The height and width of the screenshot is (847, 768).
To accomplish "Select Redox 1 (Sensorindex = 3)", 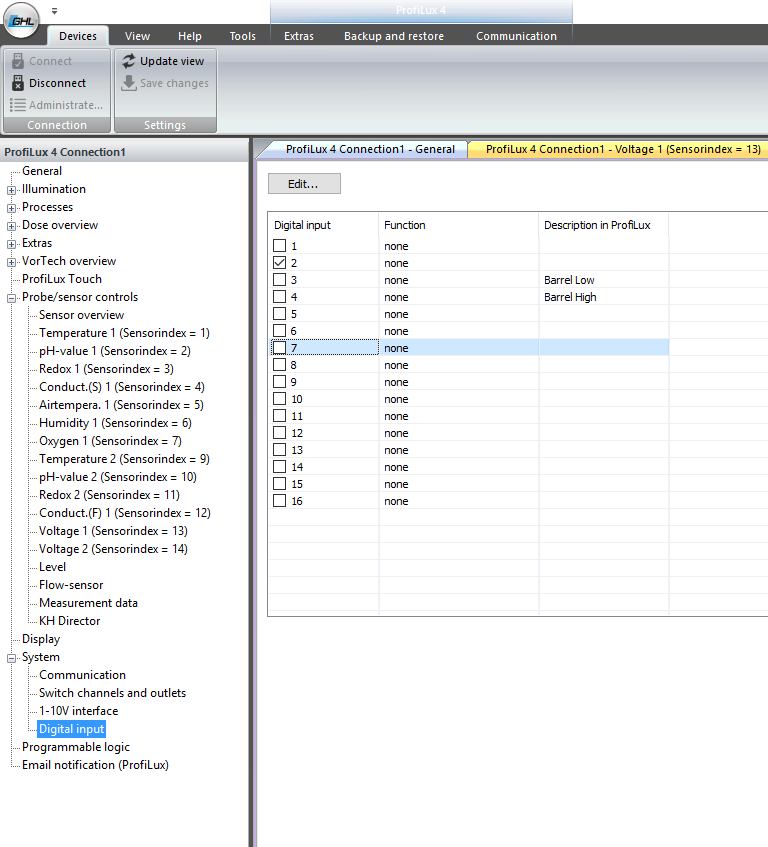I will click(x=106, y=369).
